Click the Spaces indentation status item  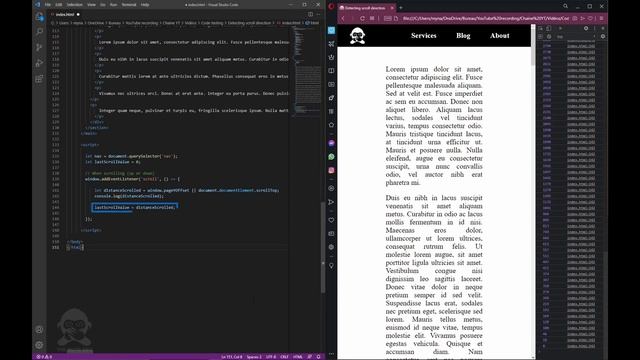point(254,357)
